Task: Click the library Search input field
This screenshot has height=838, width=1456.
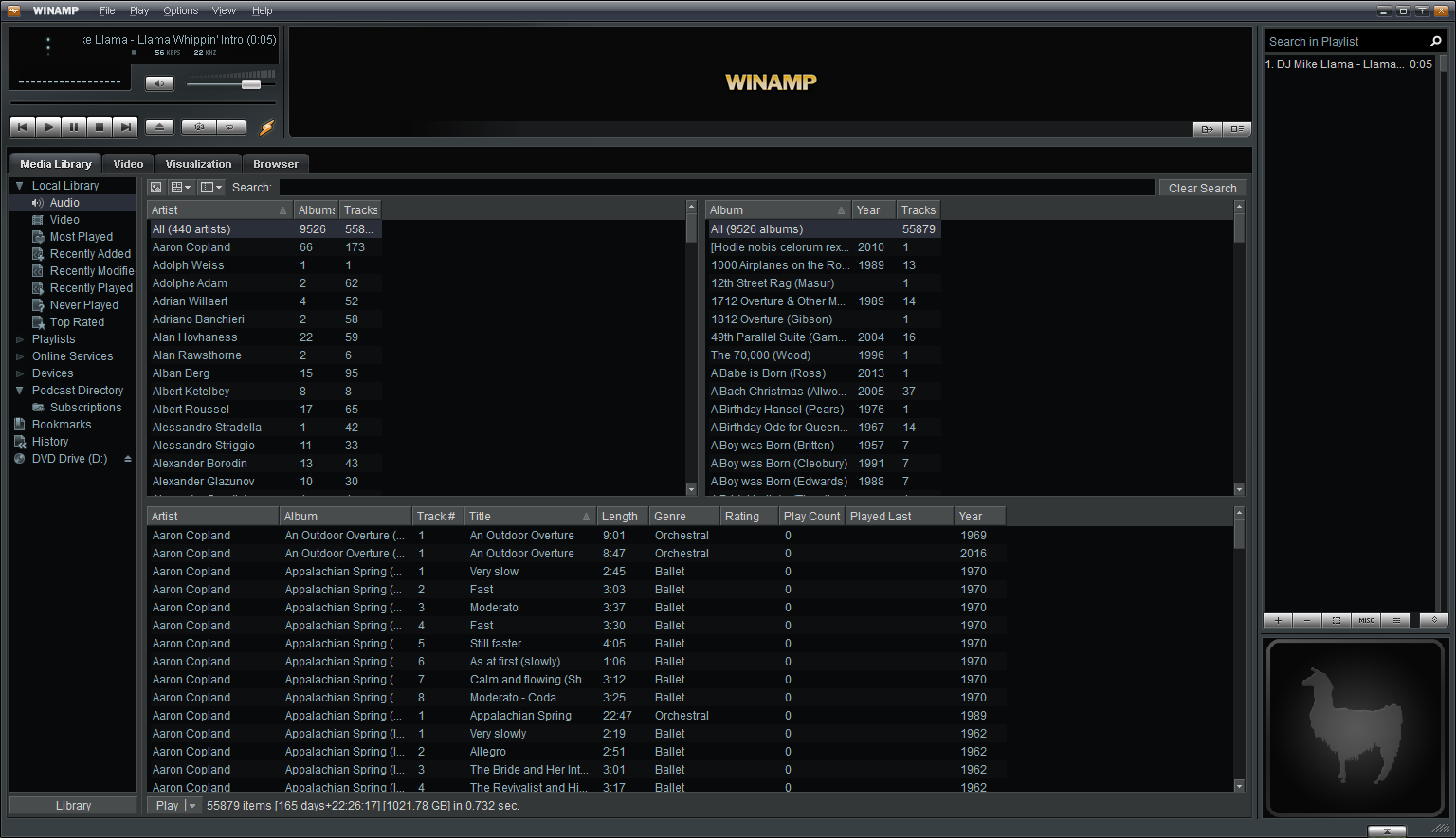Action: 717,188
